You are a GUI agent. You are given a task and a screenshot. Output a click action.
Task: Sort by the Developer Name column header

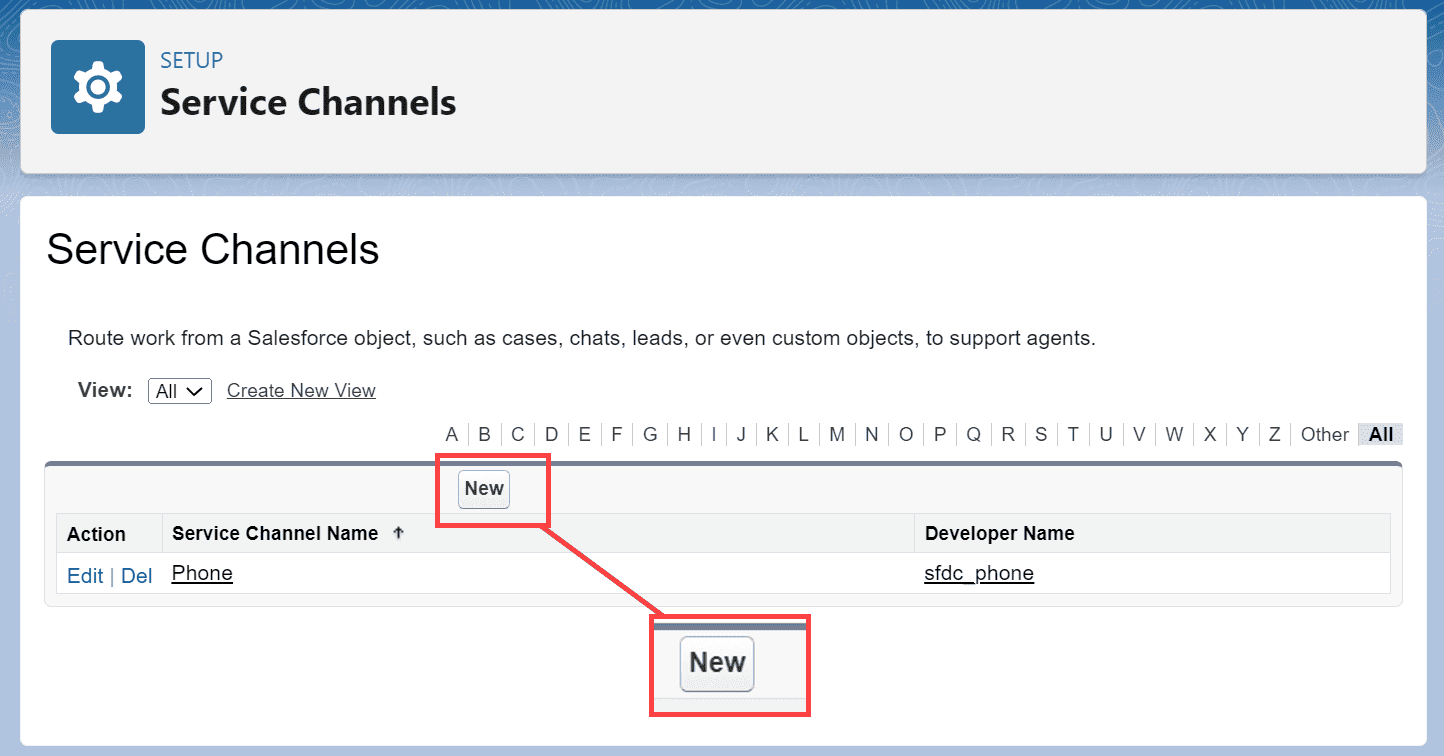999,533
